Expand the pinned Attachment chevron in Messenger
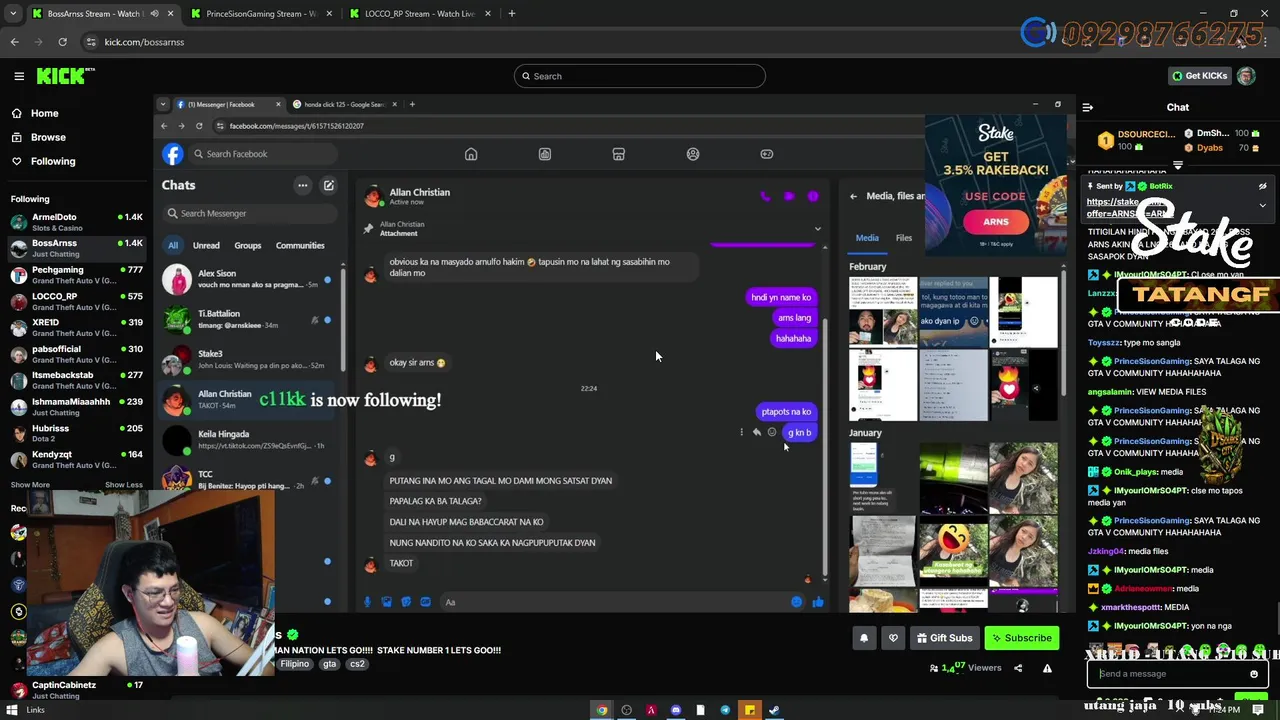 pos(817,229)
